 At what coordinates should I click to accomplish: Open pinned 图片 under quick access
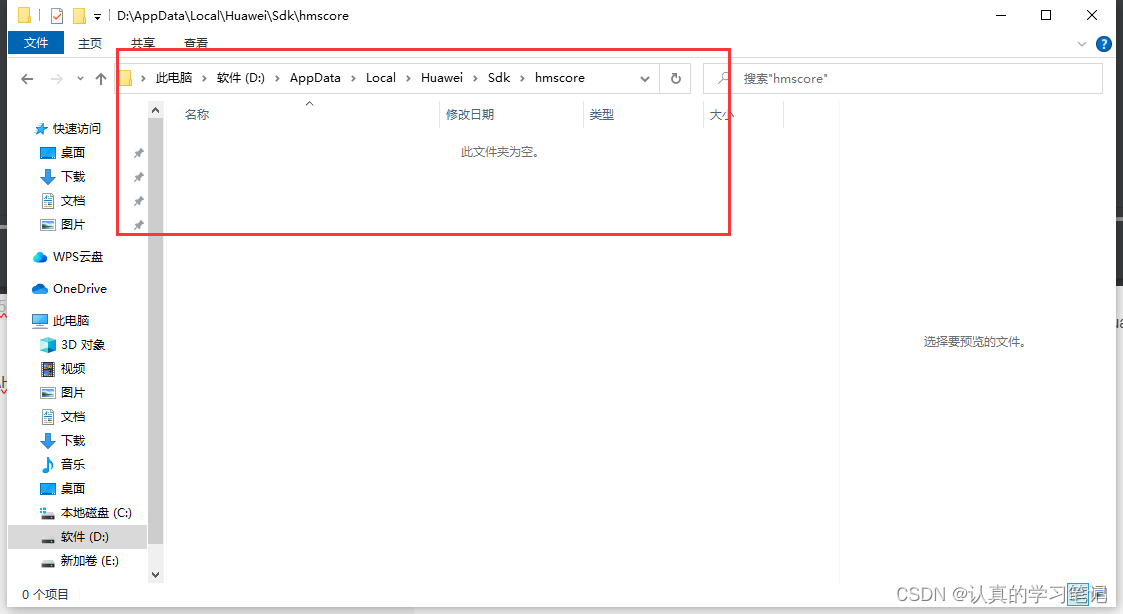coord(72,224)
